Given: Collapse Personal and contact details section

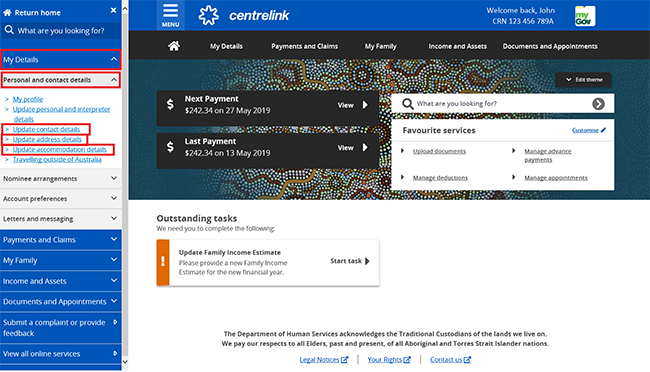Looking at the screenshot, I should click(x=61, y=80).
